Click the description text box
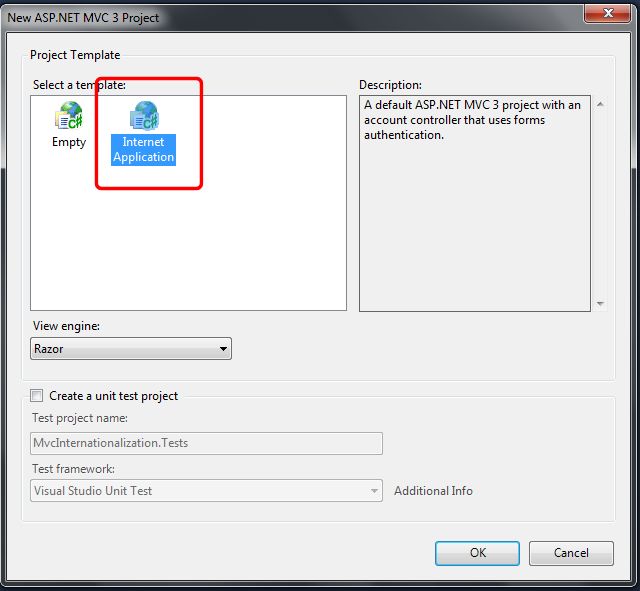This screenshot has height=591, width=640. [475, 203]
